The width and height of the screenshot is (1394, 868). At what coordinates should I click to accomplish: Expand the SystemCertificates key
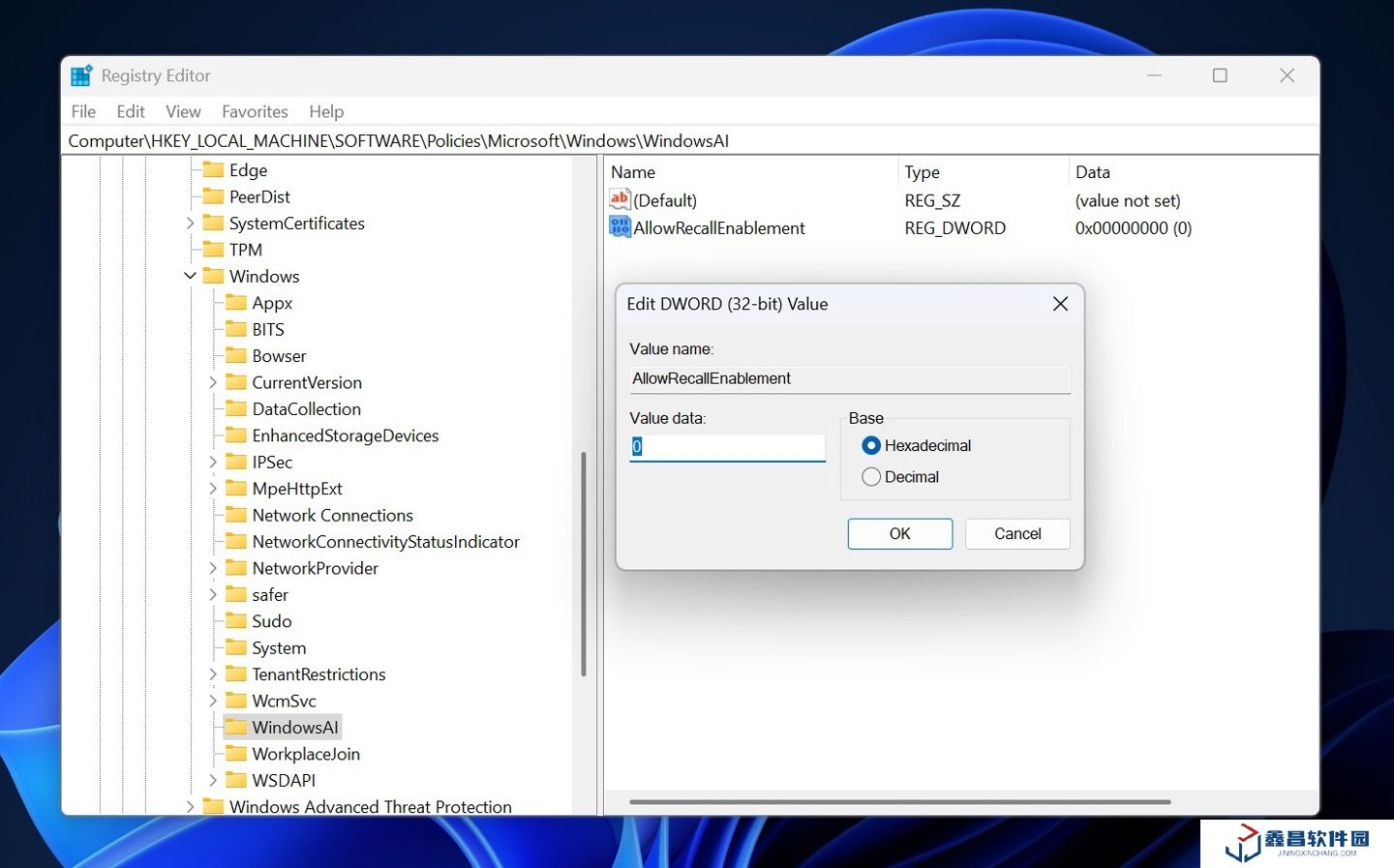click(x=190, y=224)
